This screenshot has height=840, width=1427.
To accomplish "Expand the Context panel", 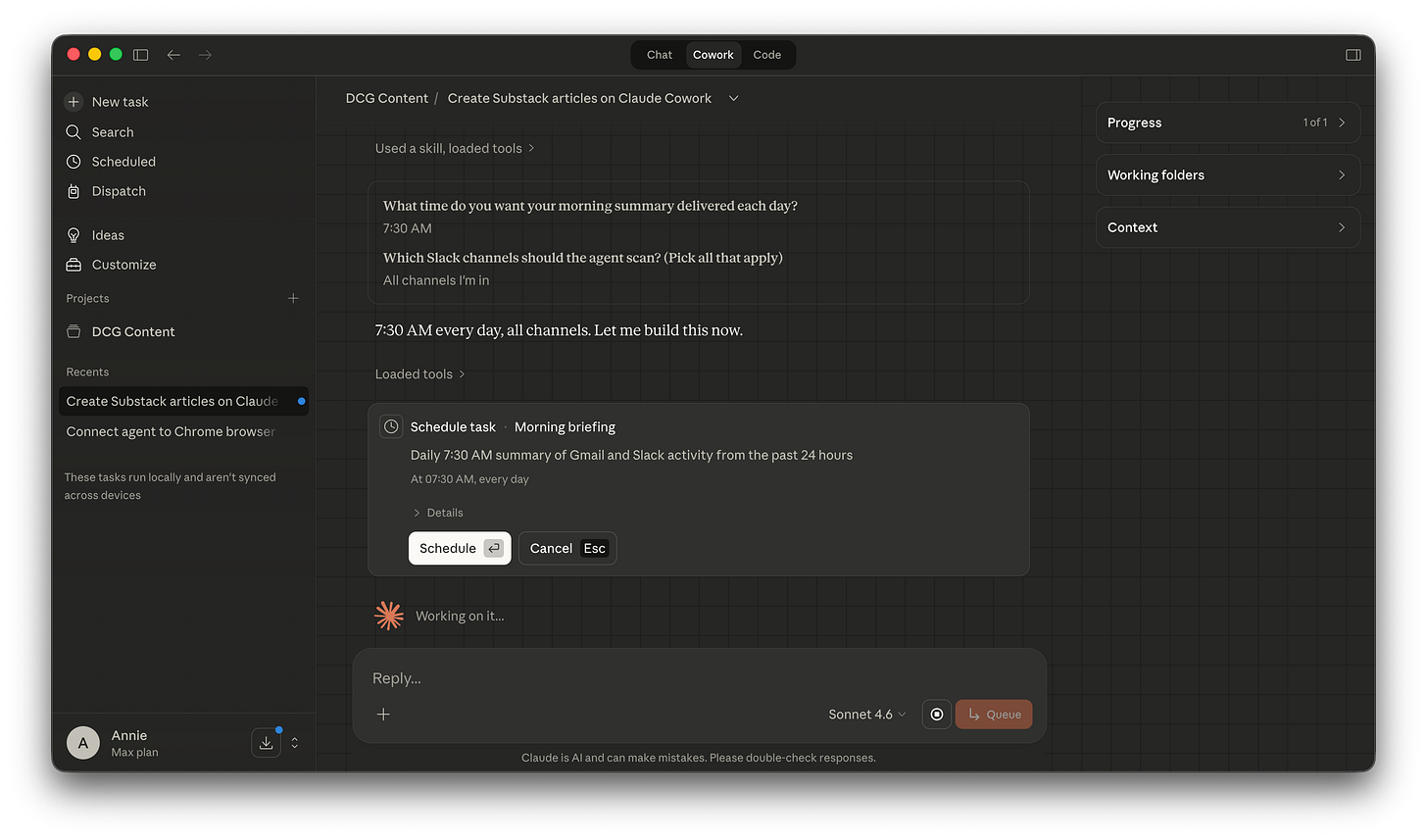I will (x=1228, y=227).
